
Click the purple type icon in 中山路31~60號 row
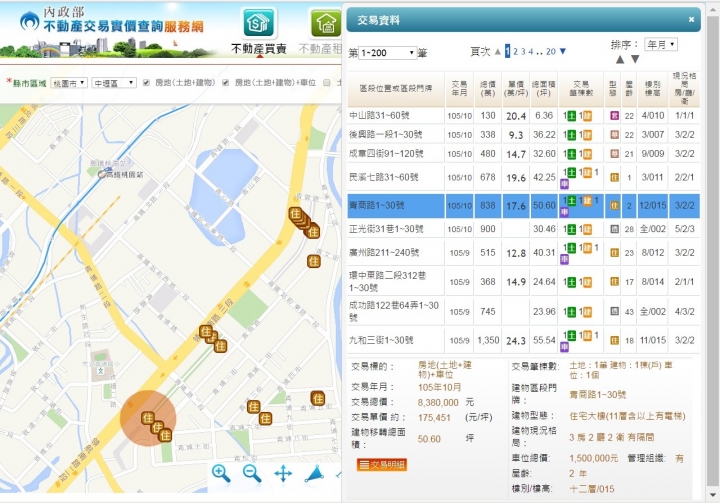614,116
